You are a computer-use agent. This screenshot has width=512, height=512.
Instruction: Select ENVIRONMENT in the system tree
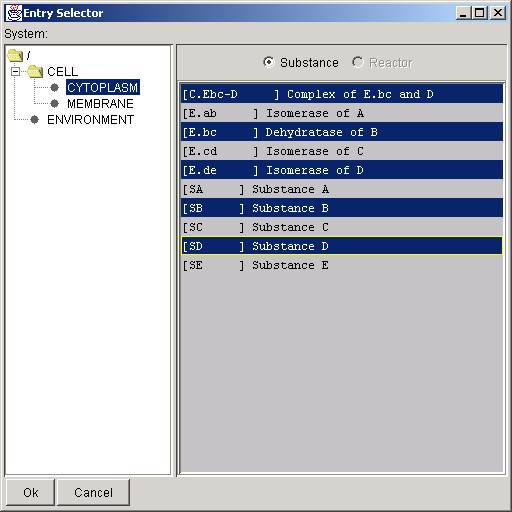90,120
